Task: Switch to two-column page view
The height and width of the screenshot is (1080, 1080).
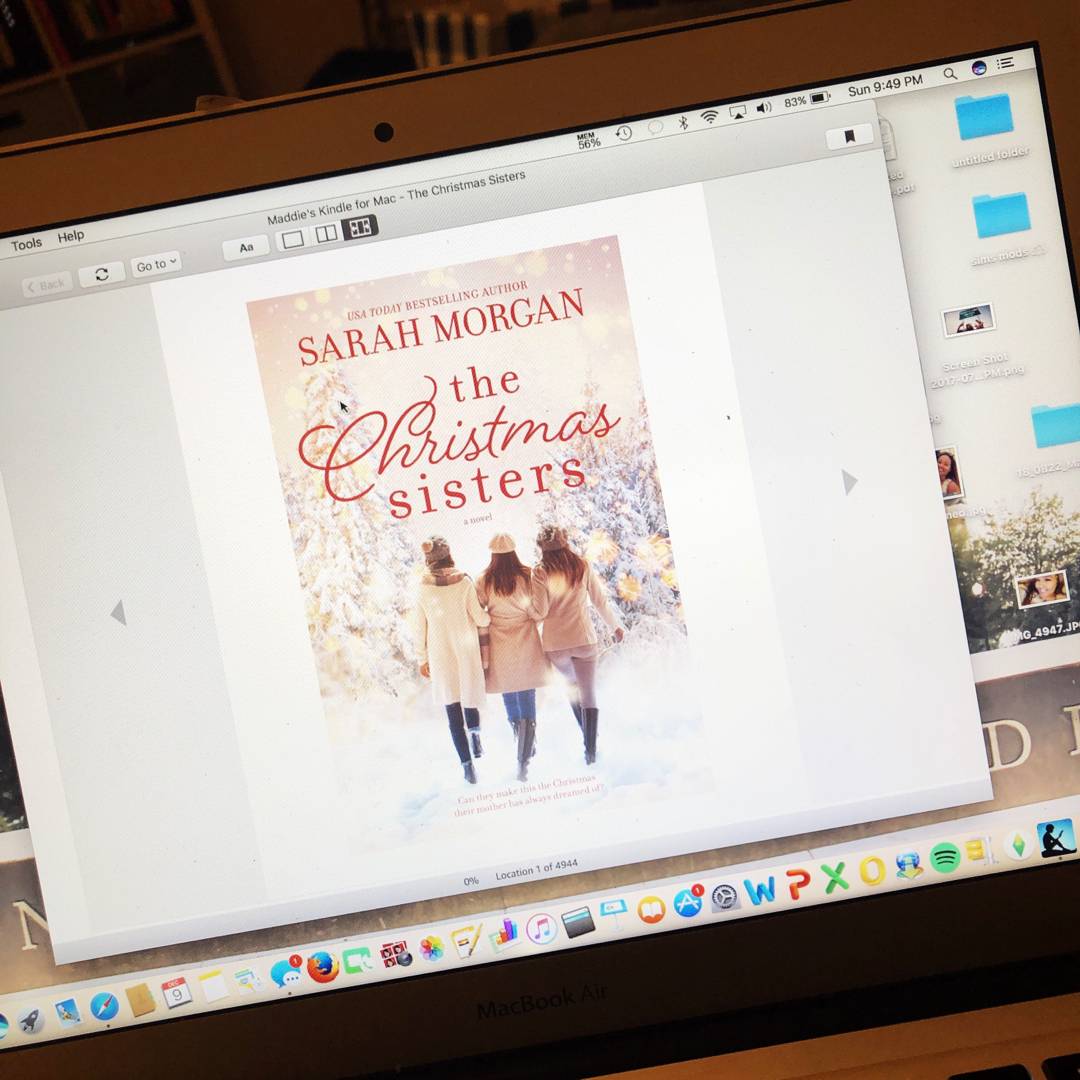Action: pos(326,233)
